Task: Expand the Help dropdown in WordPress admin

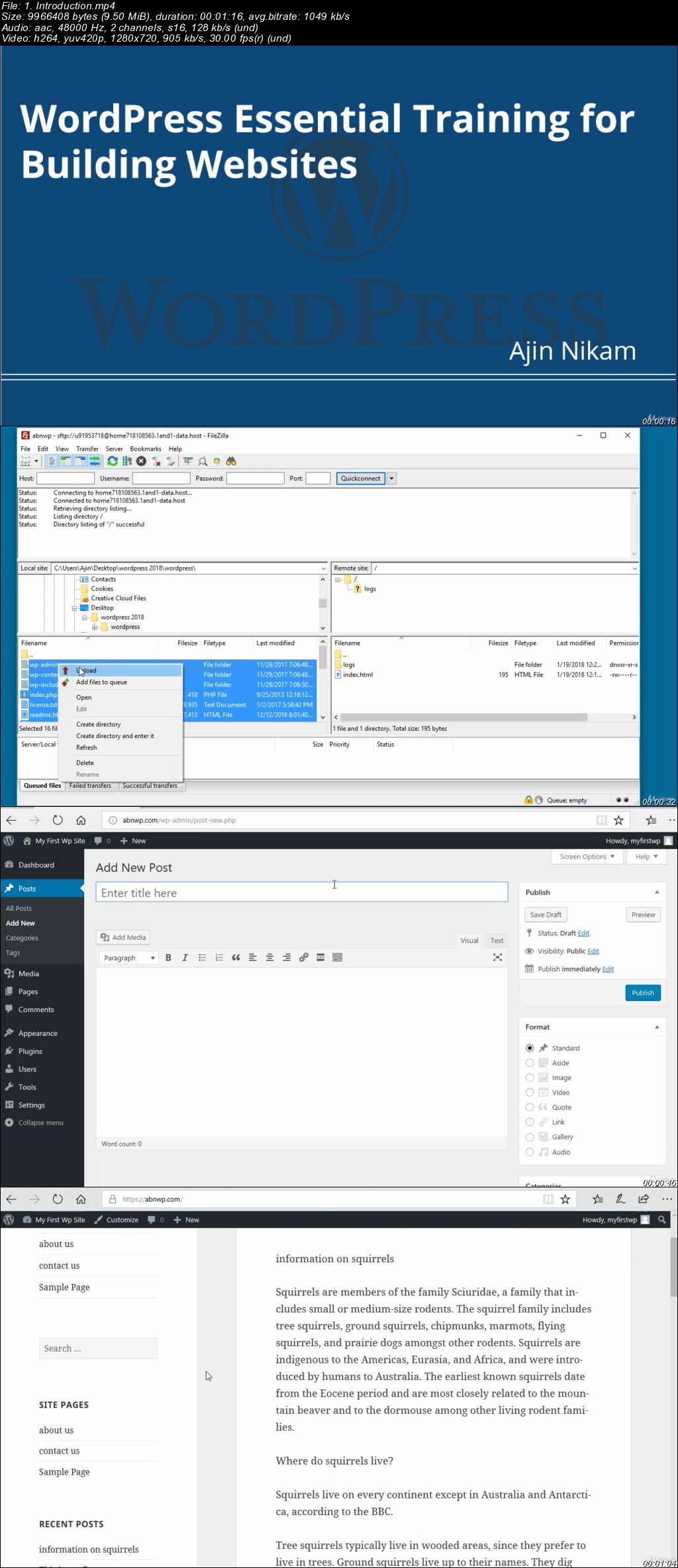Action: click(646, 856)
